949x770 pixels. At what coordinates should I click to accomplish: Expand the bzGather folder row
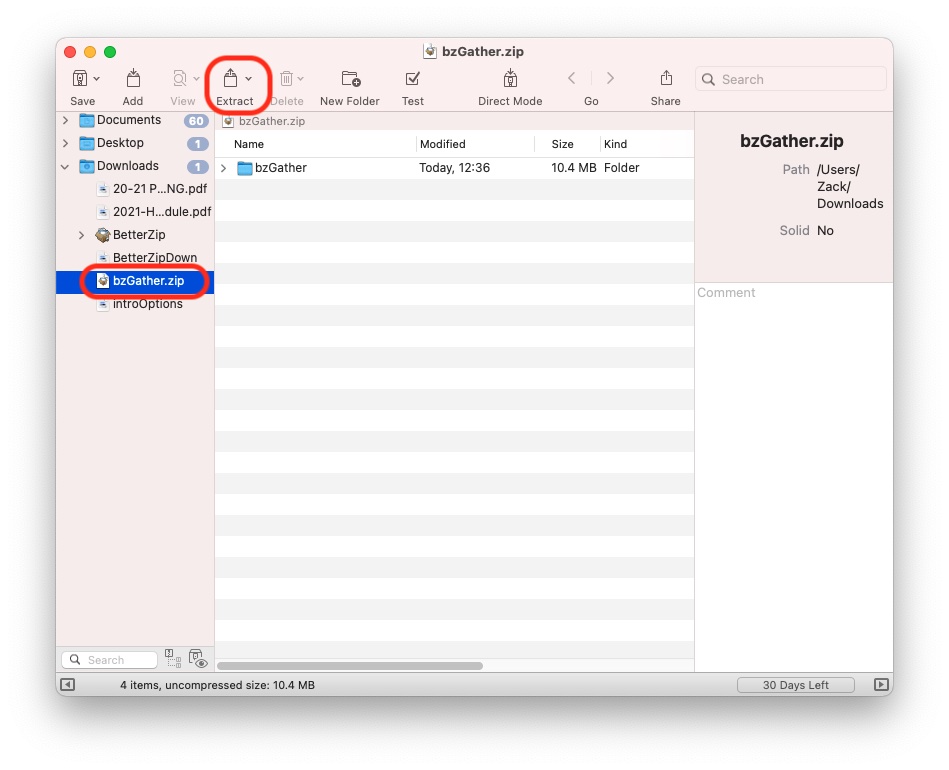pos(224,168)
